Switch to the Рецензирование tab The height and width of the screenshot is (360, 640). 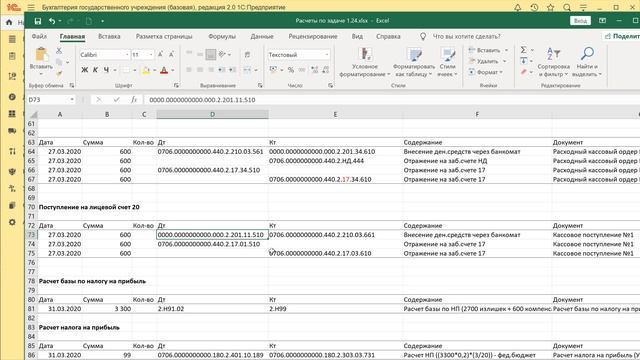click(313, 36)
